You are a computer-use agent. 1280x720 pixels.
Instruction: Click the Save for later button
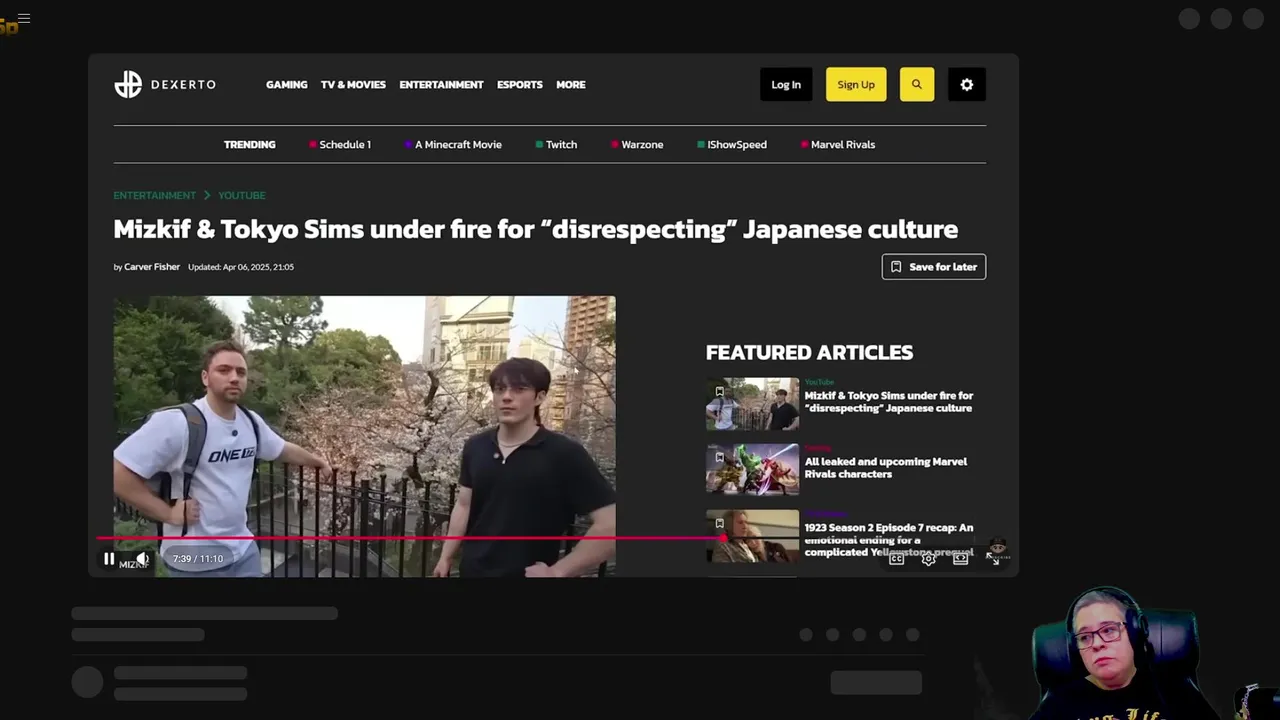(x=934, y=267)
